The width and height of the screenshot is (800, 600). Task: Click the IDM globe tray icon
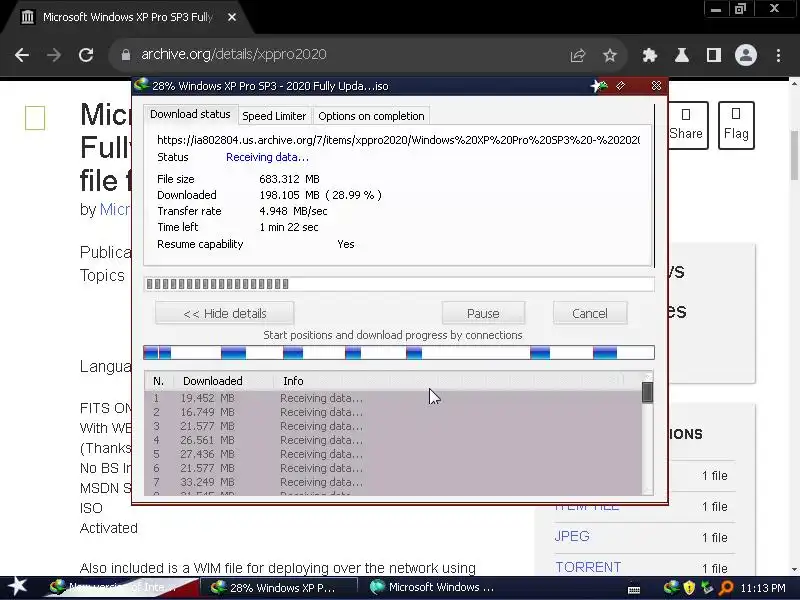click(671, 588)
